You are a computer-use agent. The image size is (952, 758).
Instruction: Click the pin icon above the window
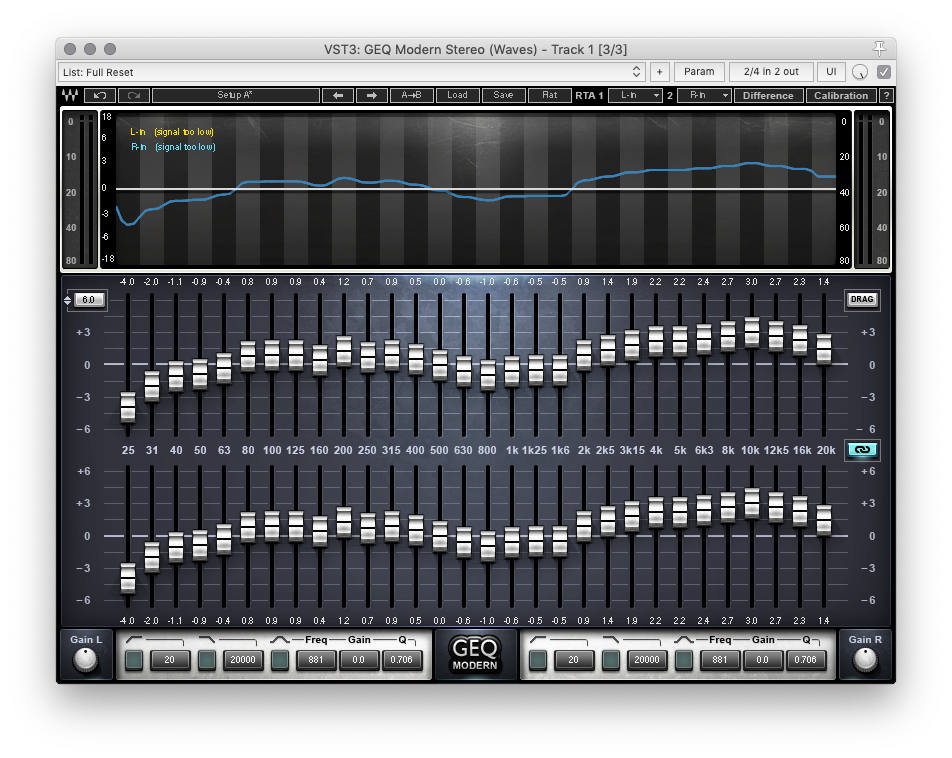(879, 47)
